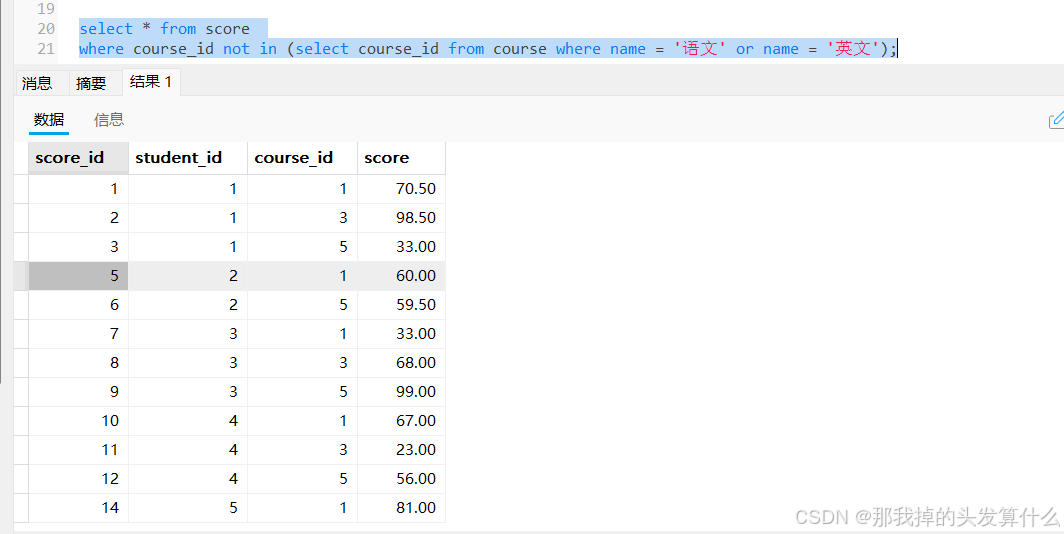Screen dimensions: 1064x534
Task: Click score_id cell 10
Action: pyautogui.click(x=78, y=421)
